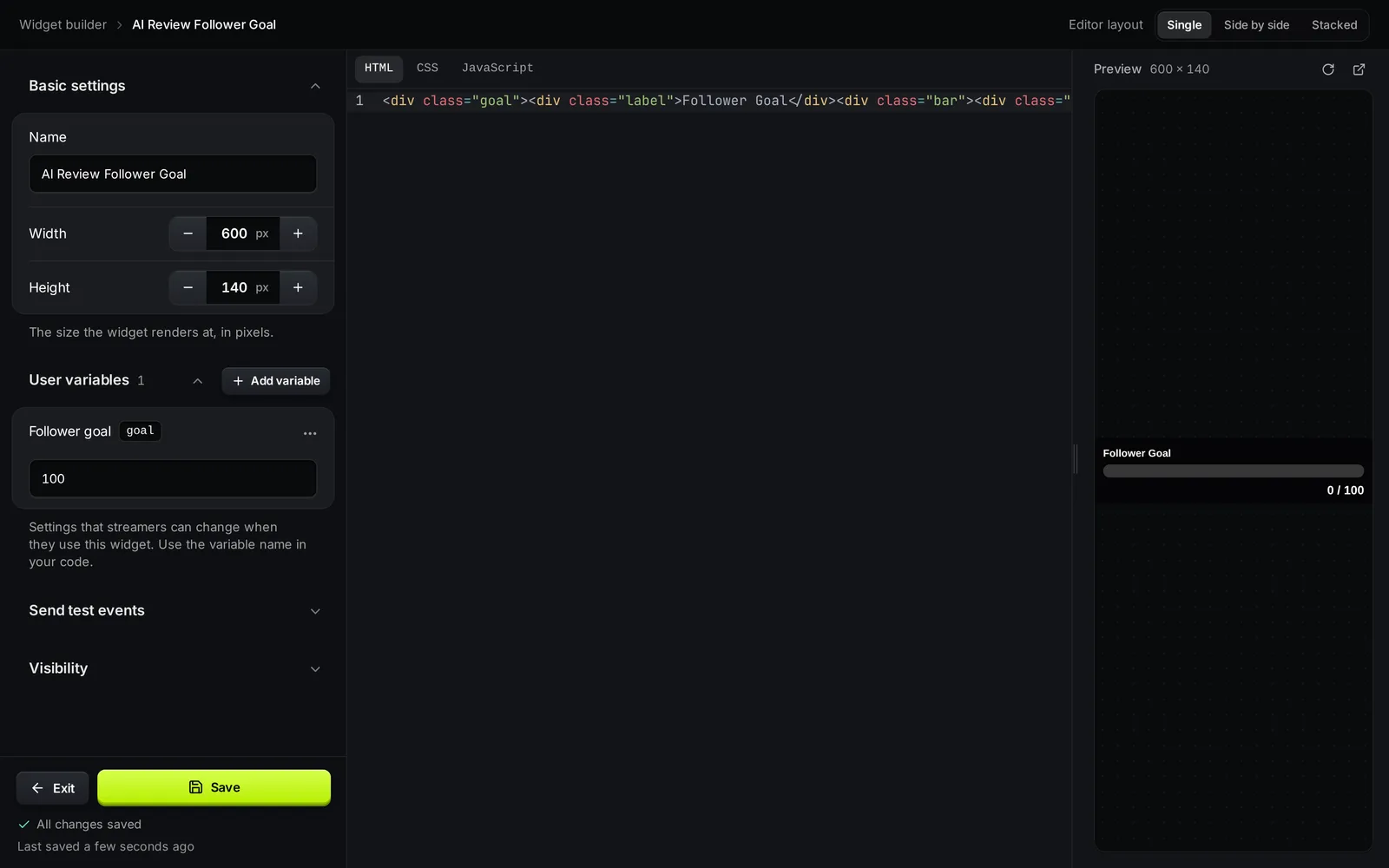Viewport: 1389px width, 868px height.
Task: Increase the Width value with plus
Action: pyautogui.click(x=298, y=233)
